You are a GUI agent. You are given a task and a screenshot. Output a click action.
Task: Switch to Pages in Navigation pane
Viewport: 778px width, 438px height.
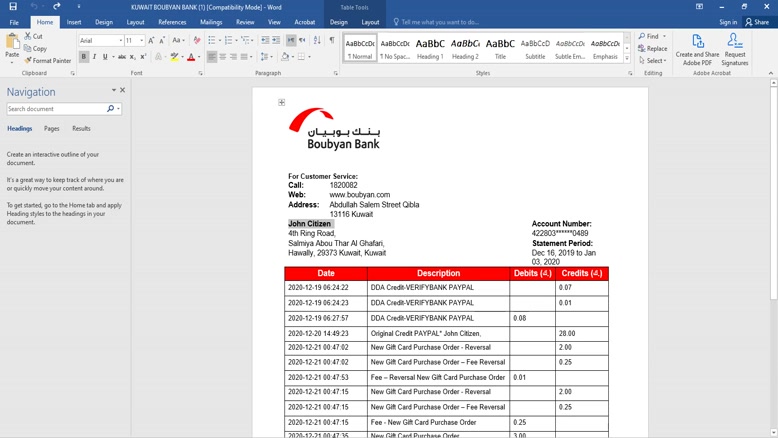click(x=52, y=128)
